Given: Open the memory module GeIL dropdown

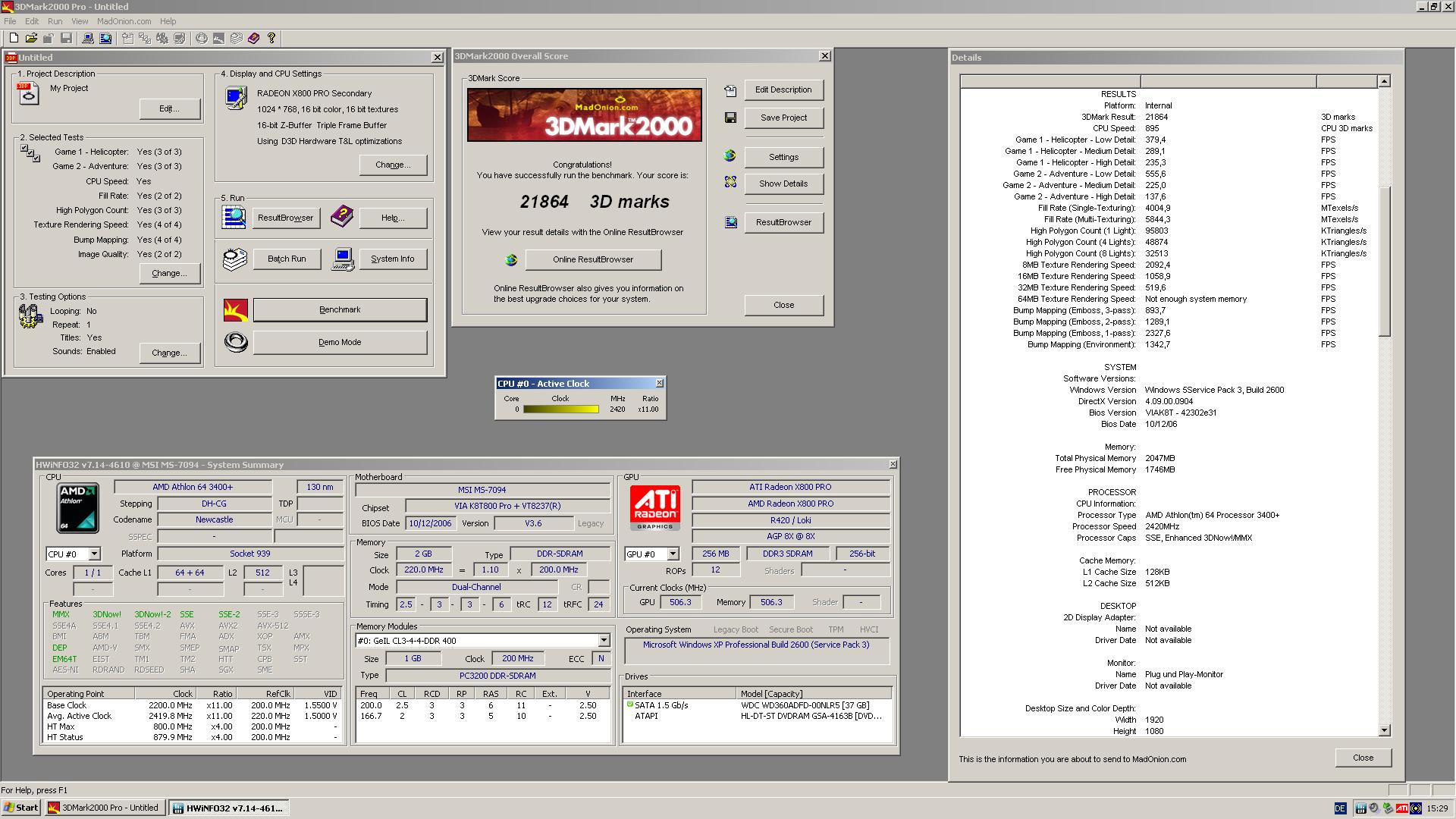Looking at the screenshot, I should tap(604, 641).
